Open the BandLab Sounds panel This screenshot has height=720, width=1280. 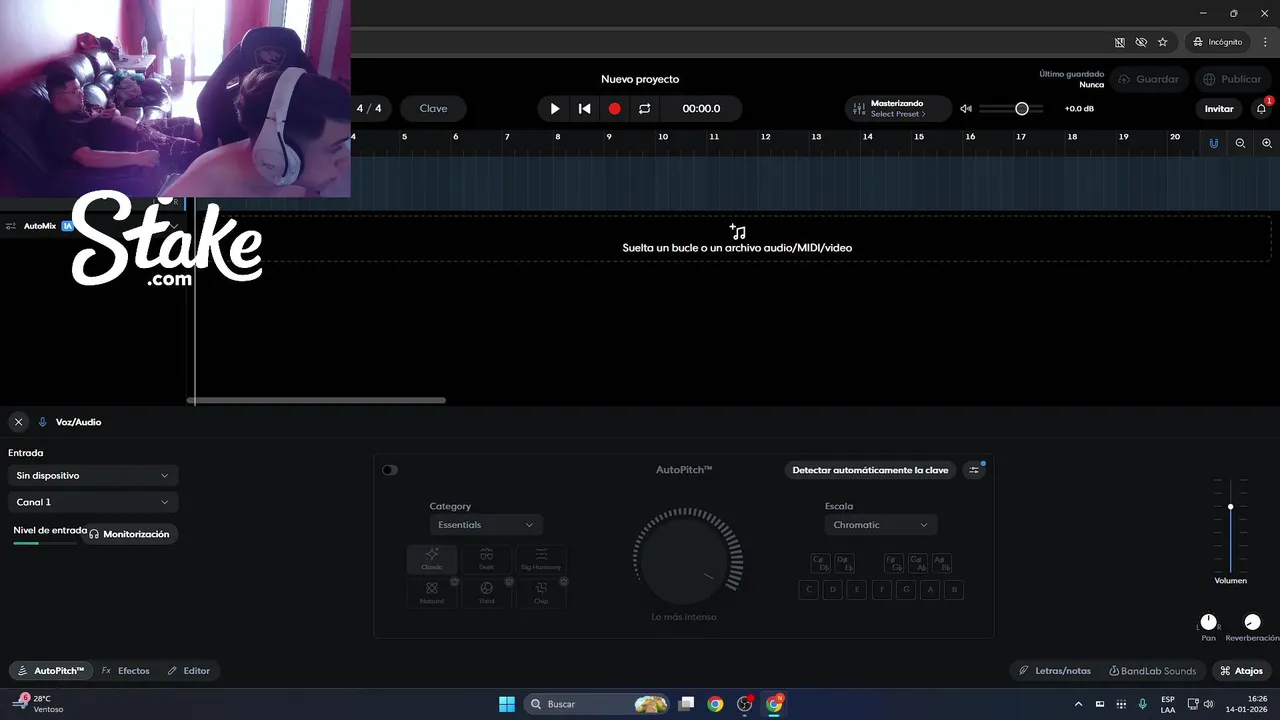pos(1153,671)
